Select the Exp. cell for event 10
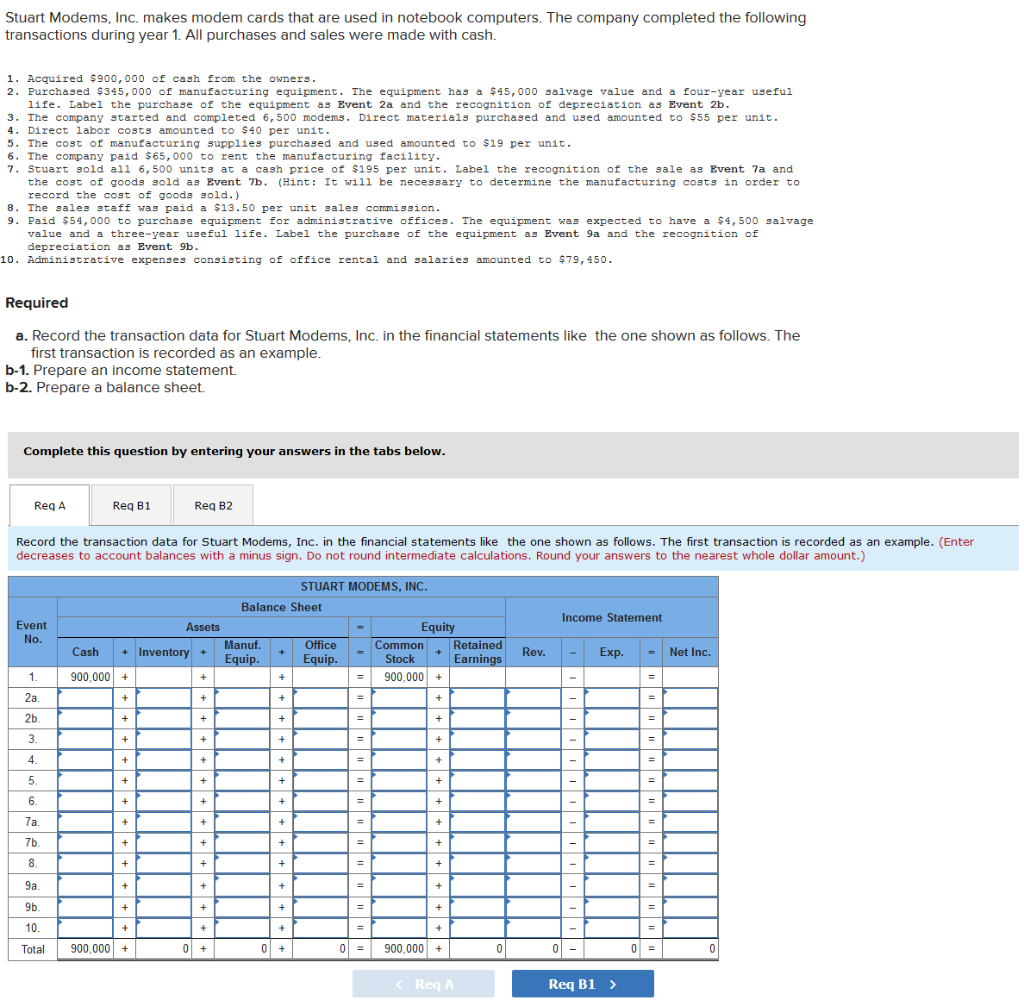 tap(612, 927)
